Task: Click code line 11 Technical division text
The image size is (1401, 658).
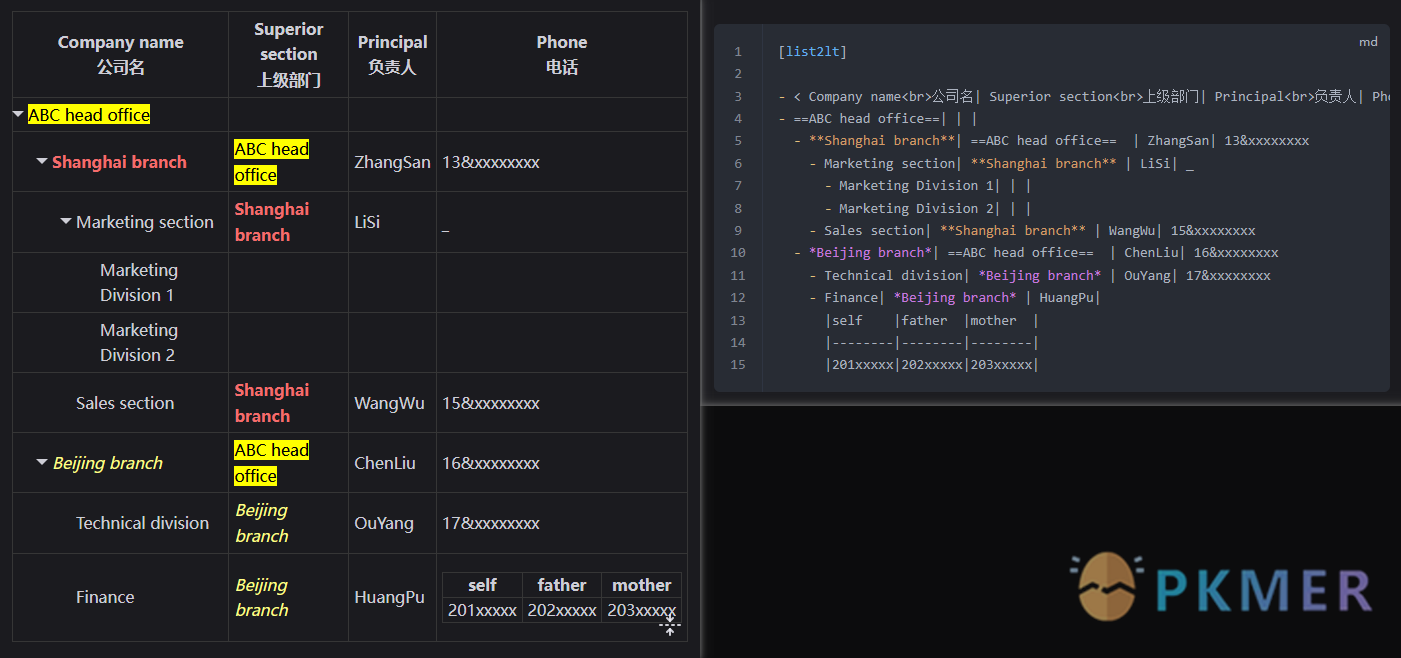Action: click(x=893, y=275)
